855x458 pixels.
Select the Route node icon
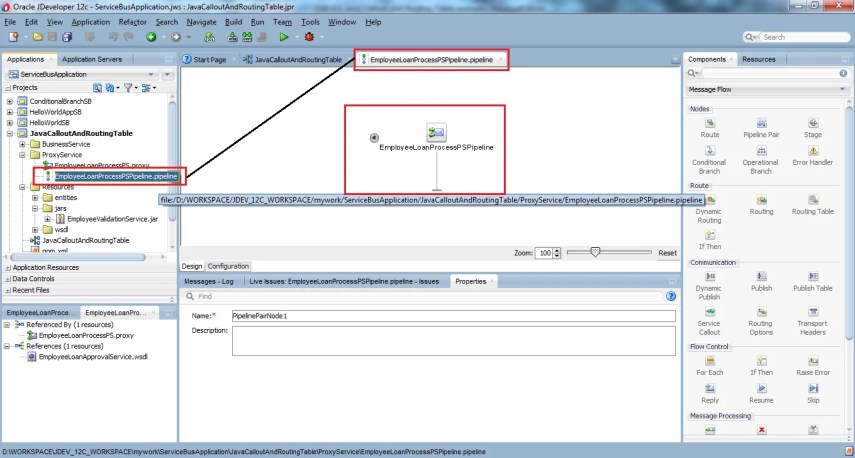(709, 123)
